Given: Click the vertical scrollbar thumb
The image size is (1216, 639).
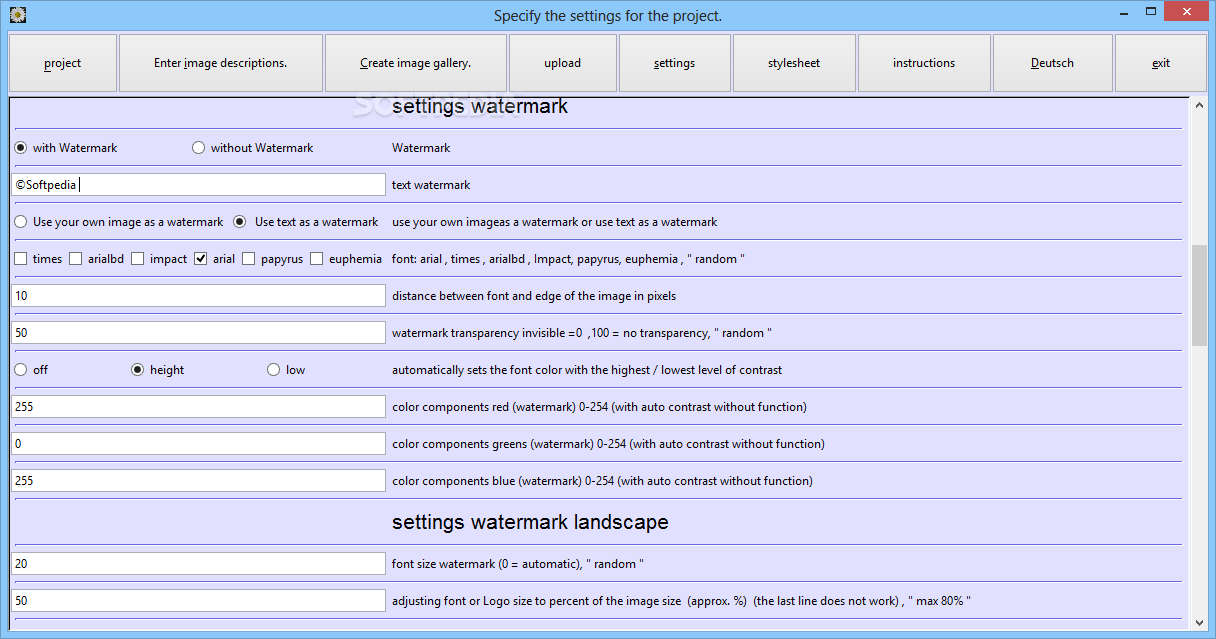Looking at the screenshot, I should point(1199,295).
